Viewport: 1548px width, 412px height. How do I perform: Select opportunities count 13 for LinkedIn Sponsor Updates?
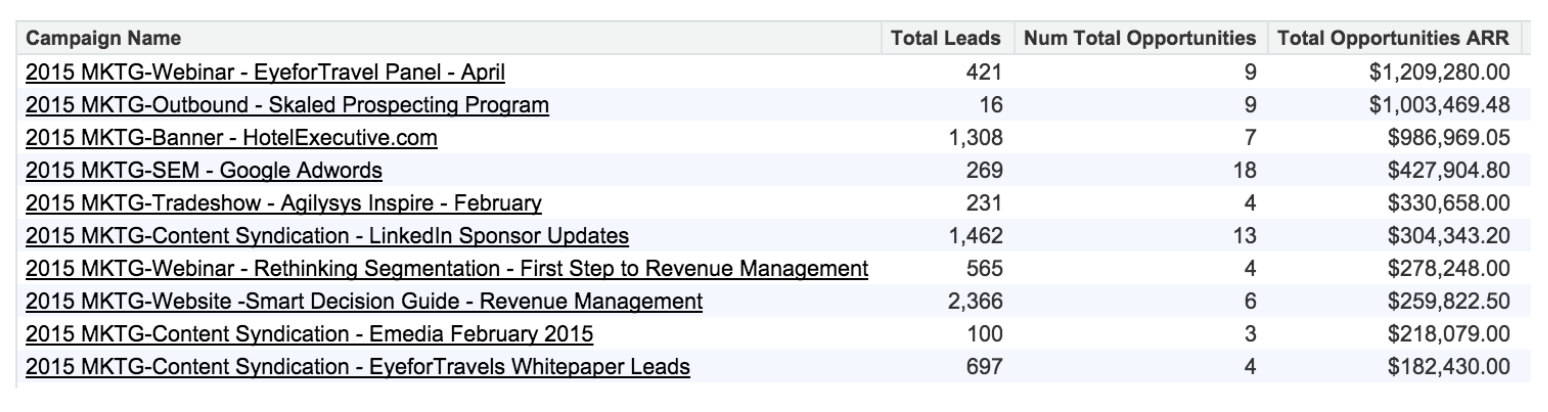(1246, 237)
